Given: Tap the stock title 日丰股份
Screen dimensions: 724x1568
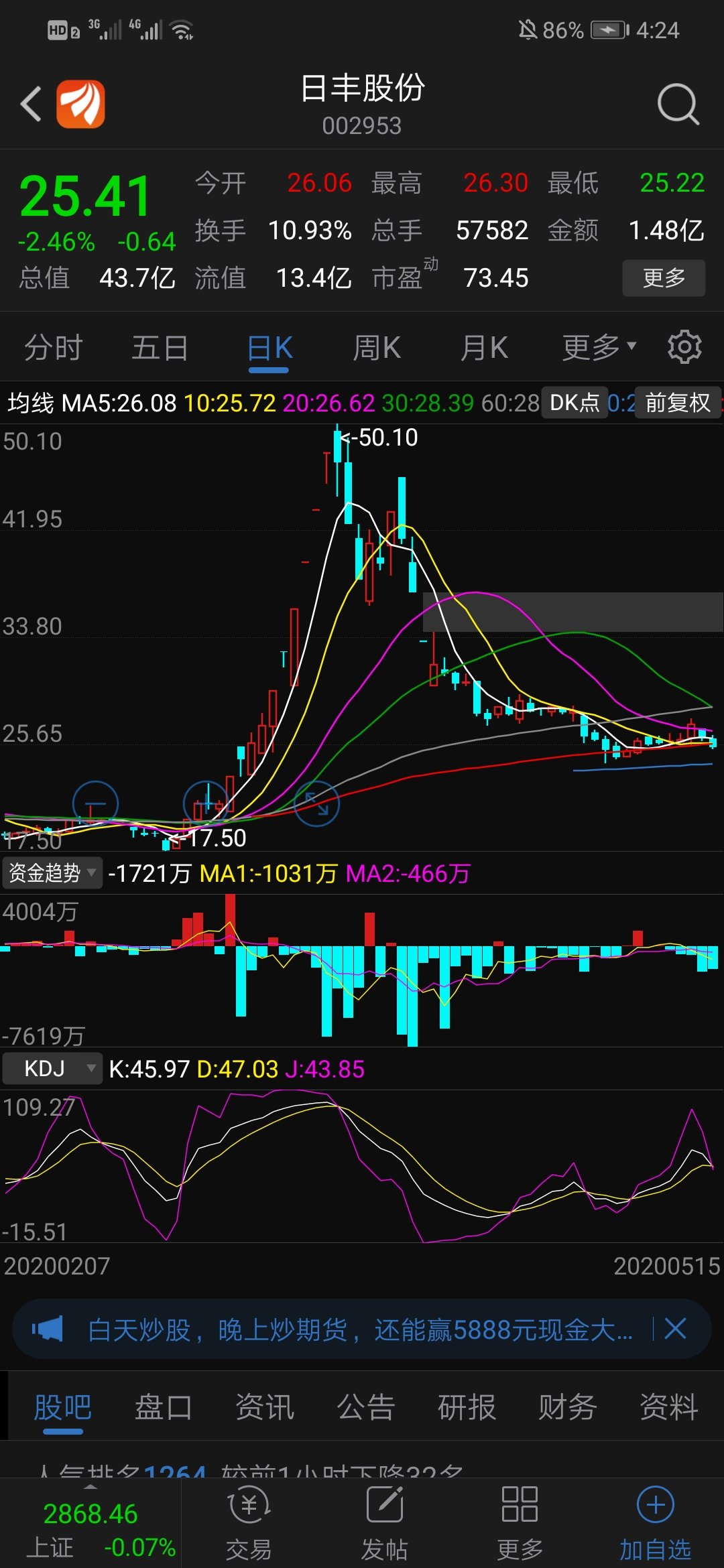Looking at the screenshot, I should tap(362, 88).
